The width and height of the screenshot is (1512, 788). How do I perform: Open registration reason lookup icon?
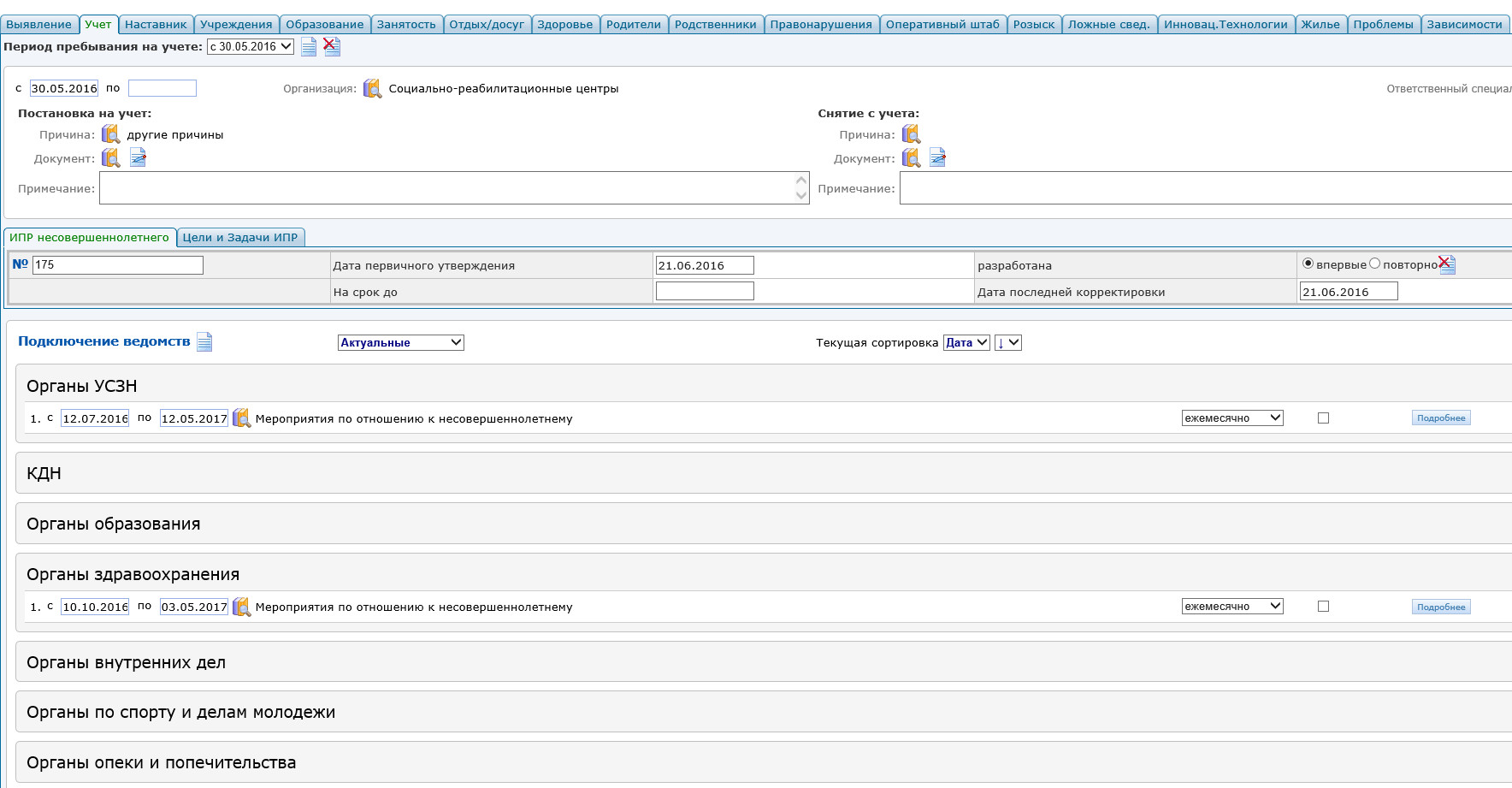click(110, 134)
